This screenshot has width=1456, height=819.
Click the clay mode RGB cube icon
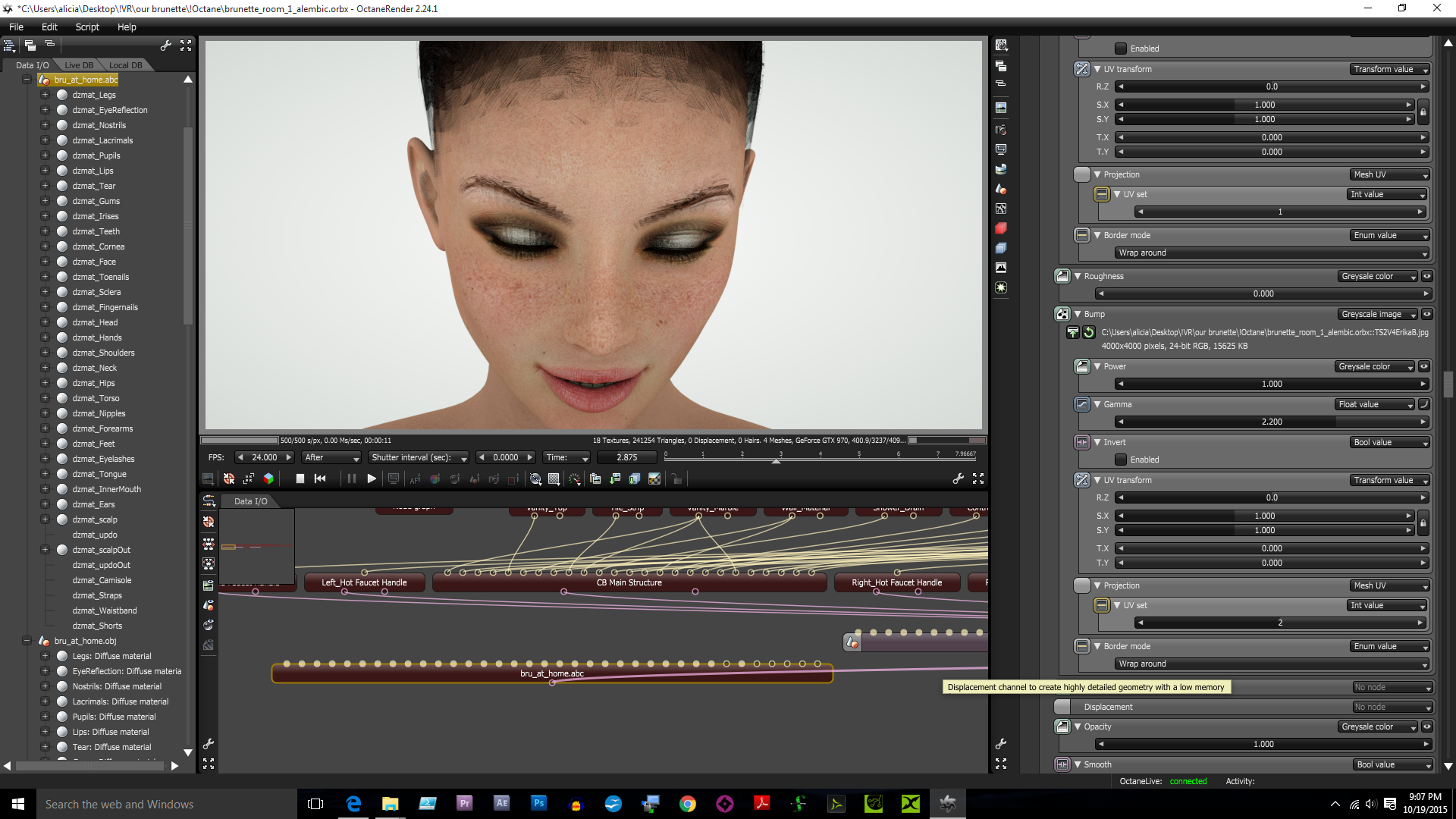coord(268,479)
